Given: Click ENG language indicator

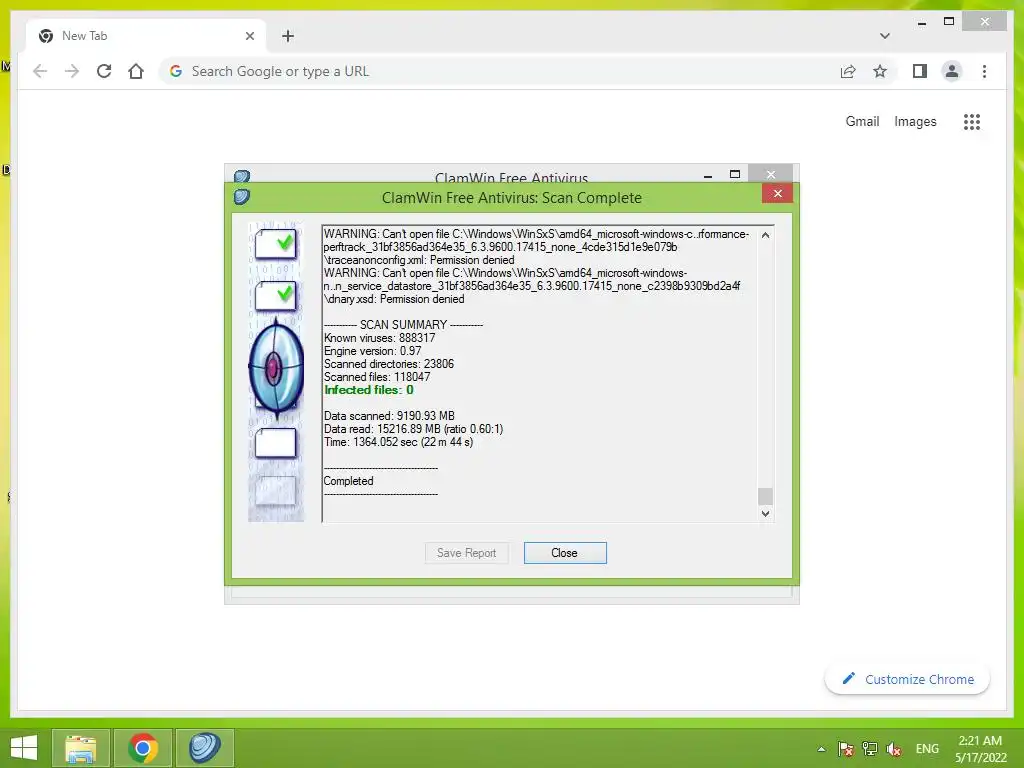Looking at the screenshot, I should (x=927, y=749).
